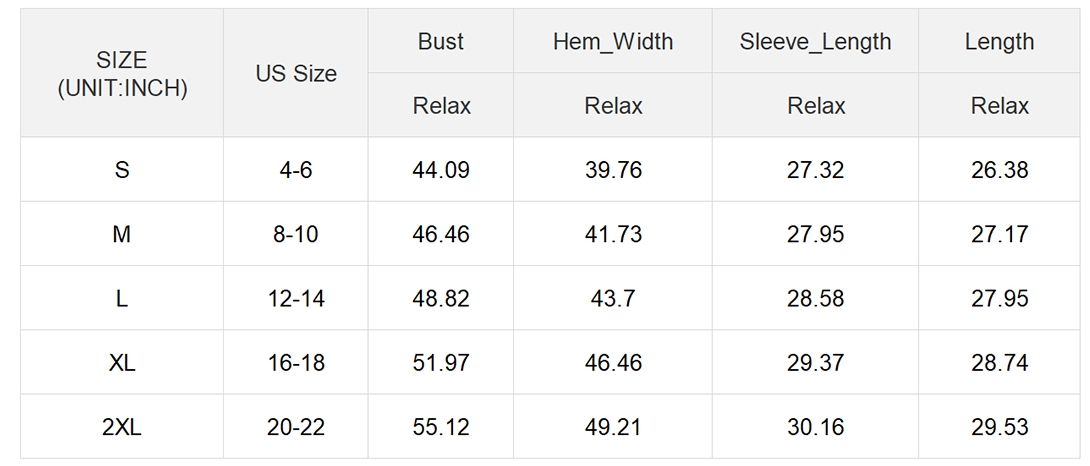
Task: Click the US size 20-22 cell
Action: pyautogui.click(x=295, y=426)
